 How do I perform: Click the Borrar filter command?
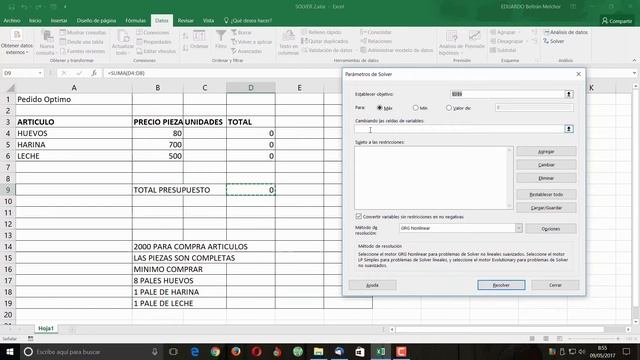(x=241, y=32)
